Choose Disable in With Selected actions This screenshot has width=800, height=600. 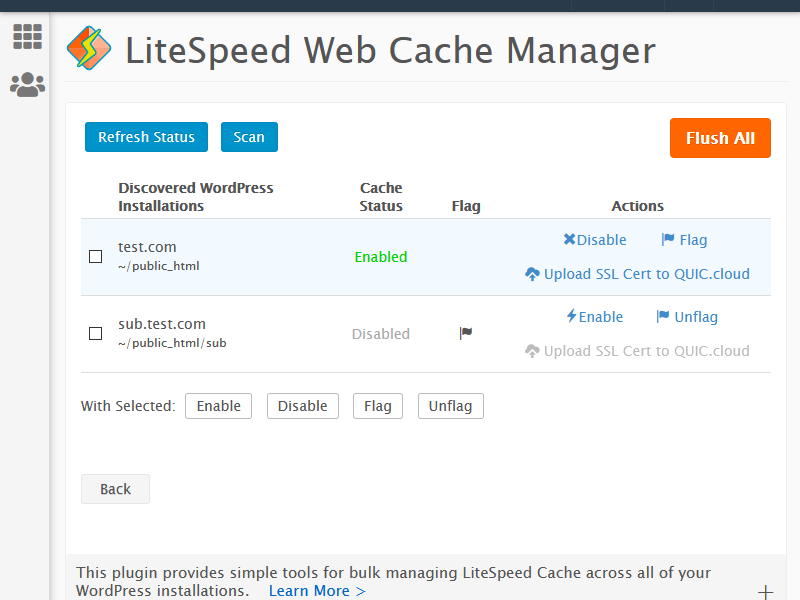point(303,406)
